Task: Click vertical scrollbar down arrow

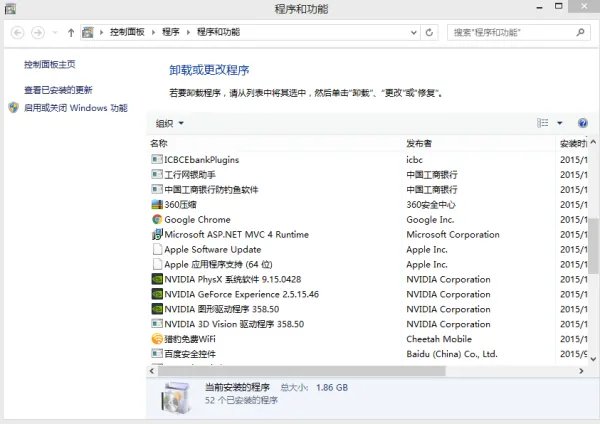Action: pyautogui.click(x=593, y=359)
